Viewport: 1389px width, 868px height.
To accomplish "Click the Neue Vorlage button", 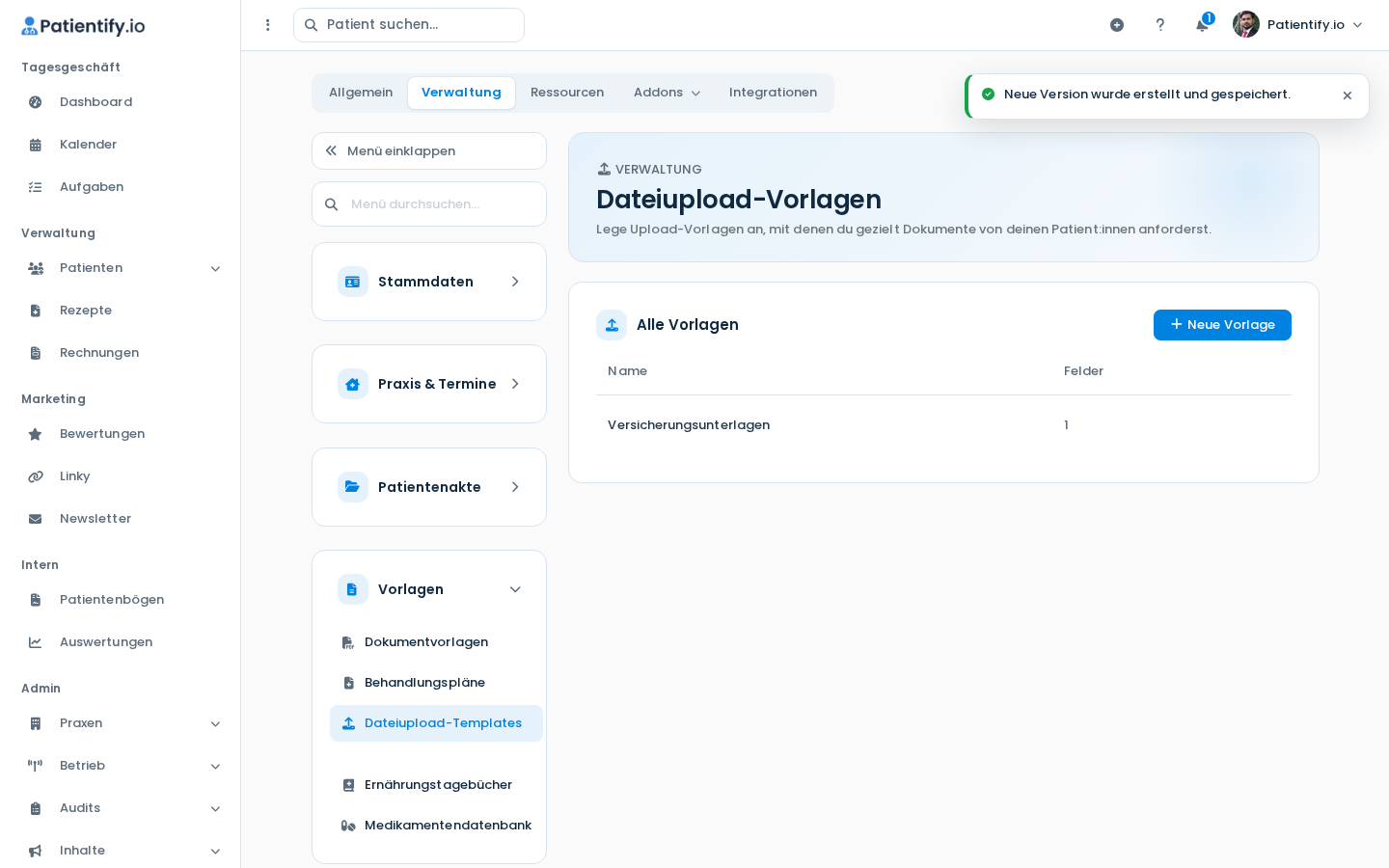I will (x=1222, y=325).
